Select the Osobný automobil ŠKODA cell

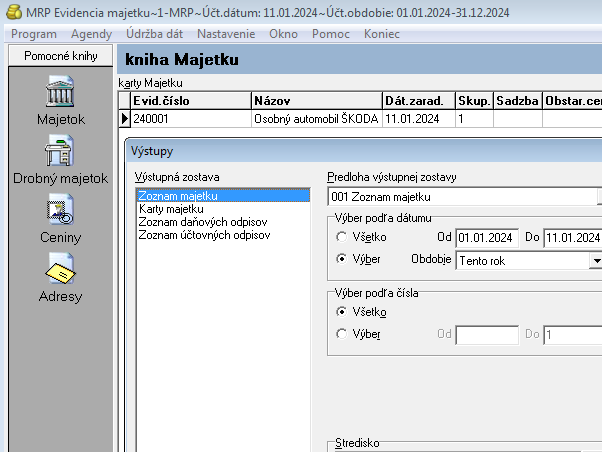pos(317,119)
